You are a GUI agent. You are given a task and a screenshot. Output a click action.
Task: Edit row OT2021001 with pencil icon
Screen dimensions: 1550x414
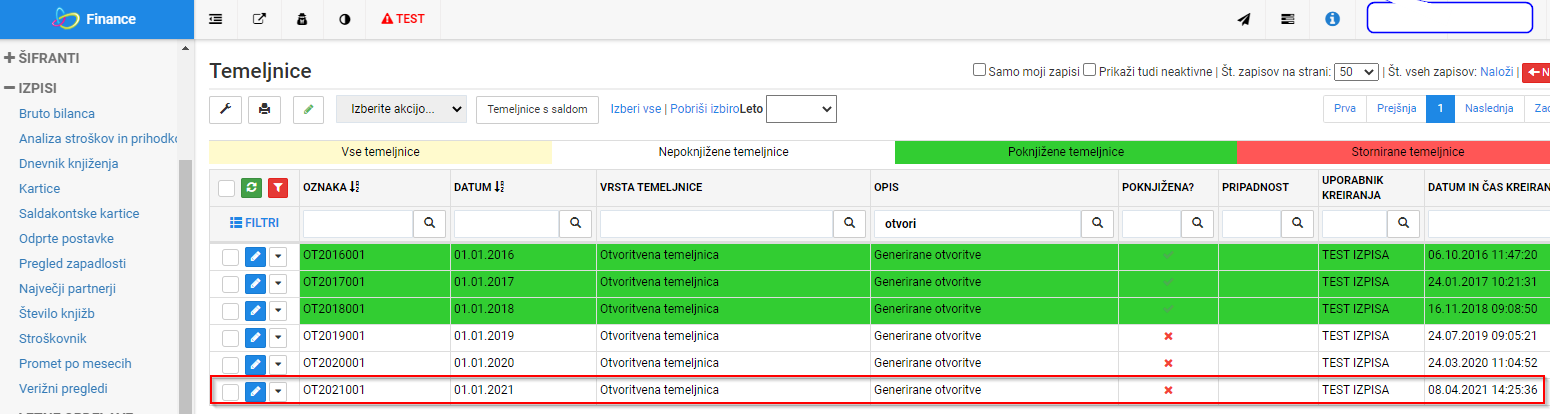255,392
